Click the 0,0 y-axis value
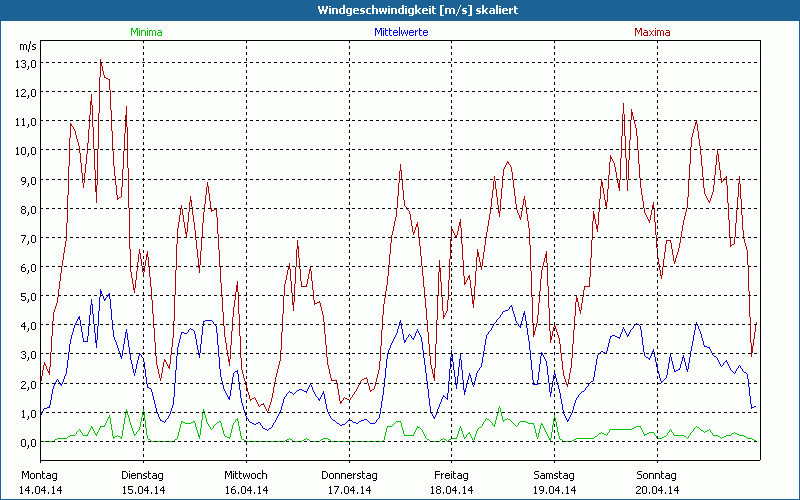 28,443
